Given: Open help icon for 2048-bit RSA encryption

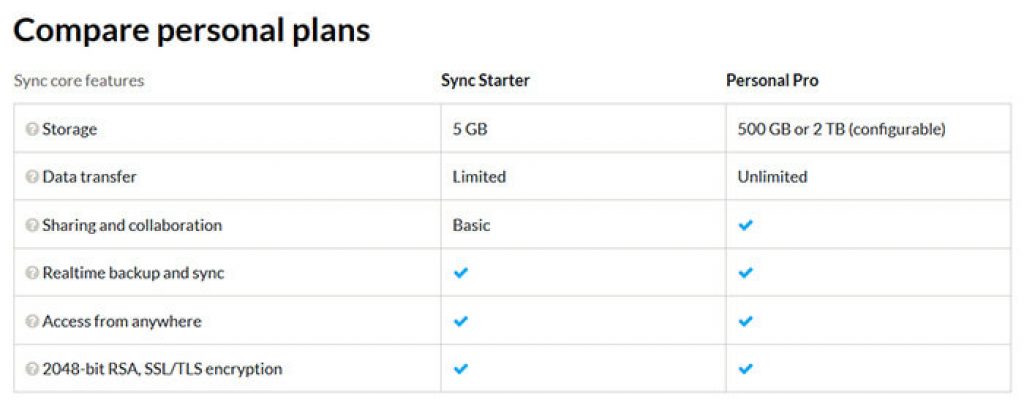Looking at the screenshot, I should [32, 369].
